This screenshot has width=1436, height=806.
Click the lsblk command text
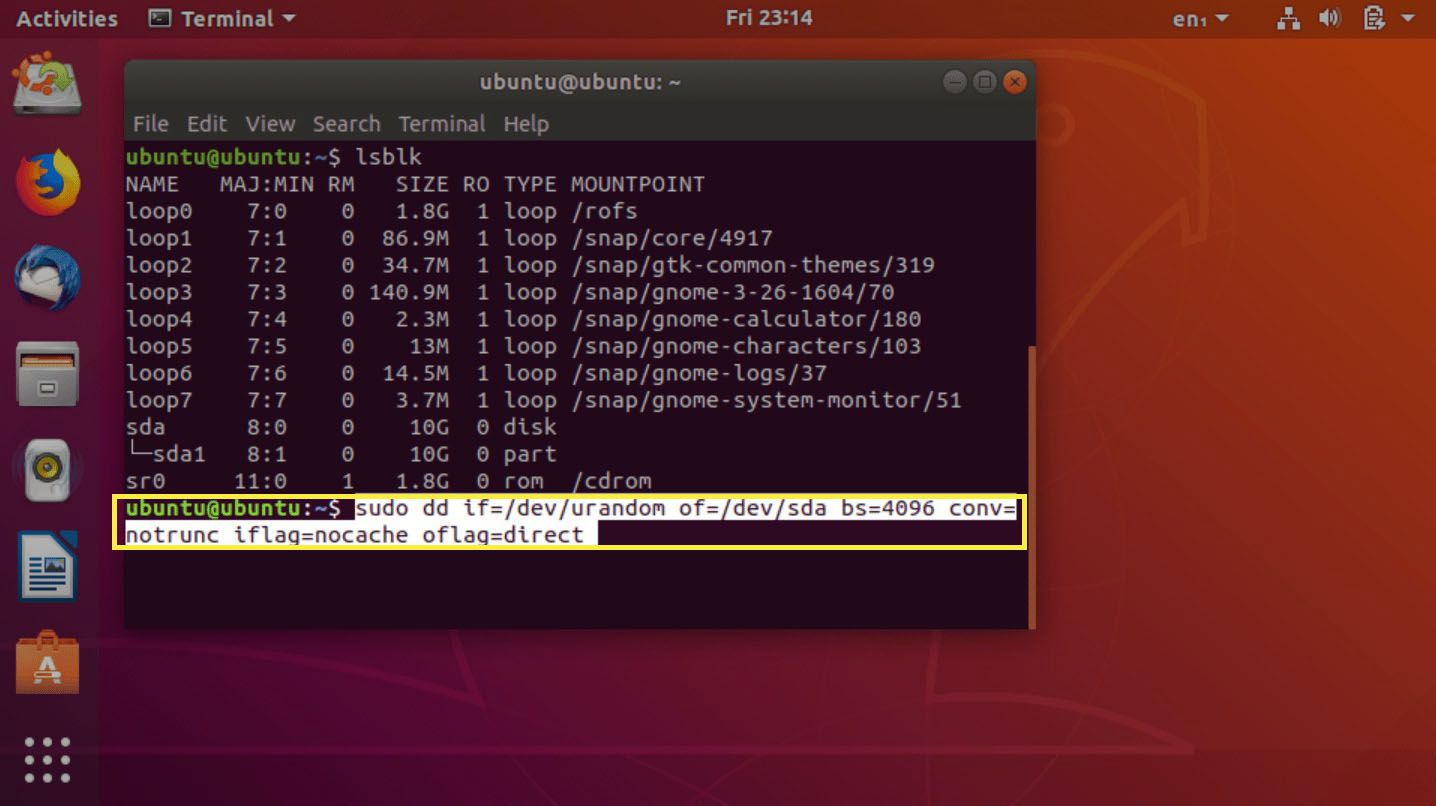click(389, 157)
